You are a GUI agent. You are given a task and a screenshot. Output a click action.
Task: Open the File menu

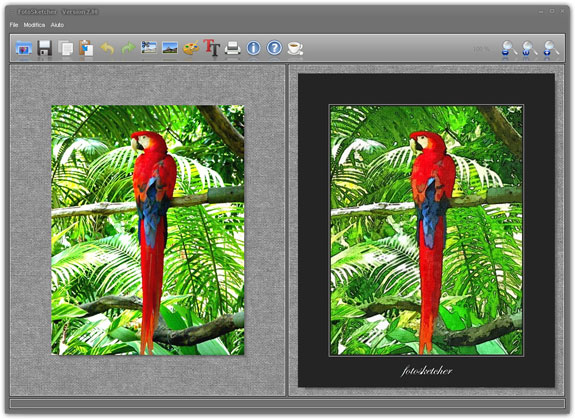pos(14,25)
